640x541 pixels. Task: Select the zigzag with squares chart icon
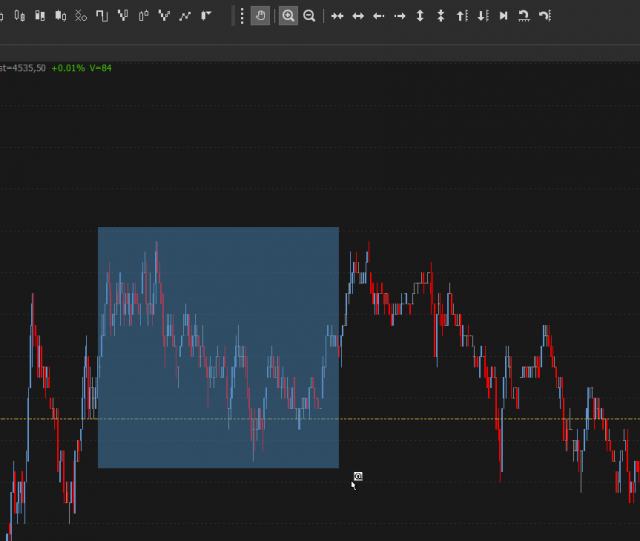164,16
